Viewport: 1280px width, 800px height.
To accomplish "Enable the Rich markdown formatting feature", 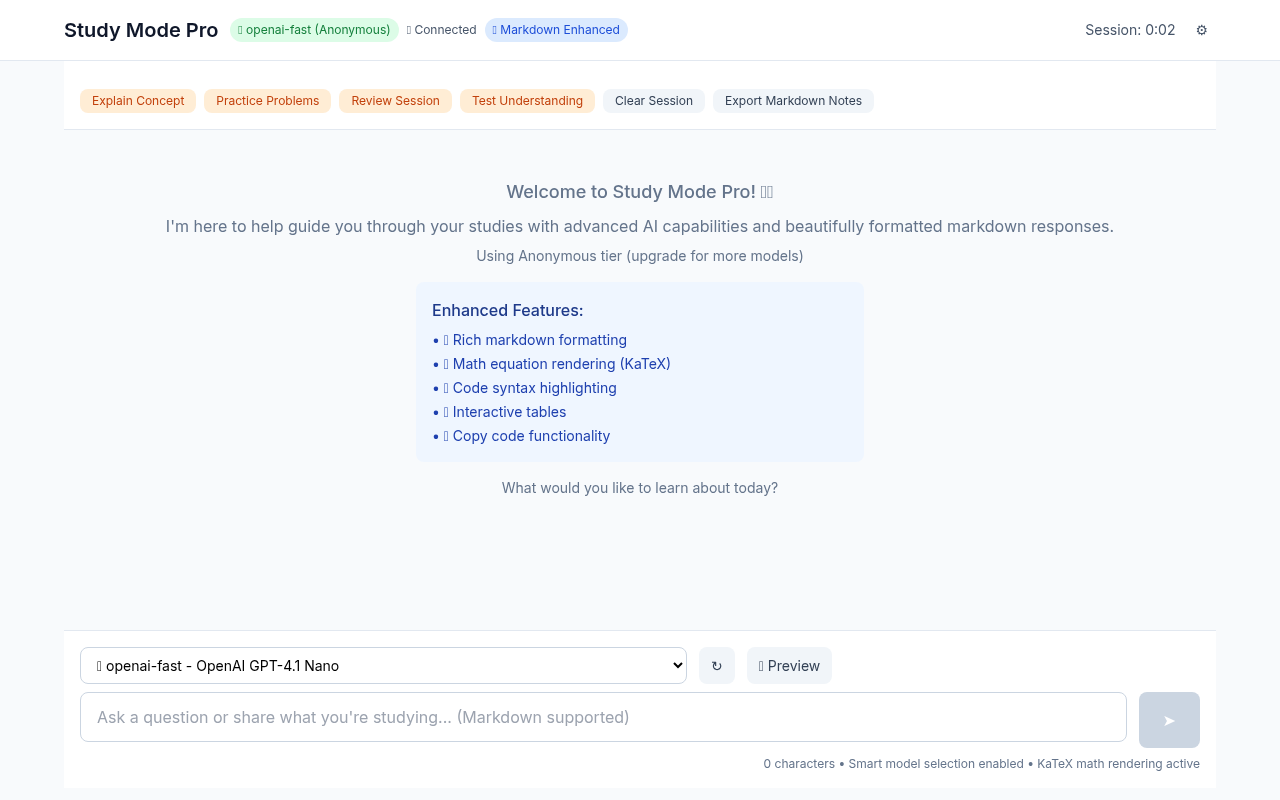I will click(x=539, y=340).
